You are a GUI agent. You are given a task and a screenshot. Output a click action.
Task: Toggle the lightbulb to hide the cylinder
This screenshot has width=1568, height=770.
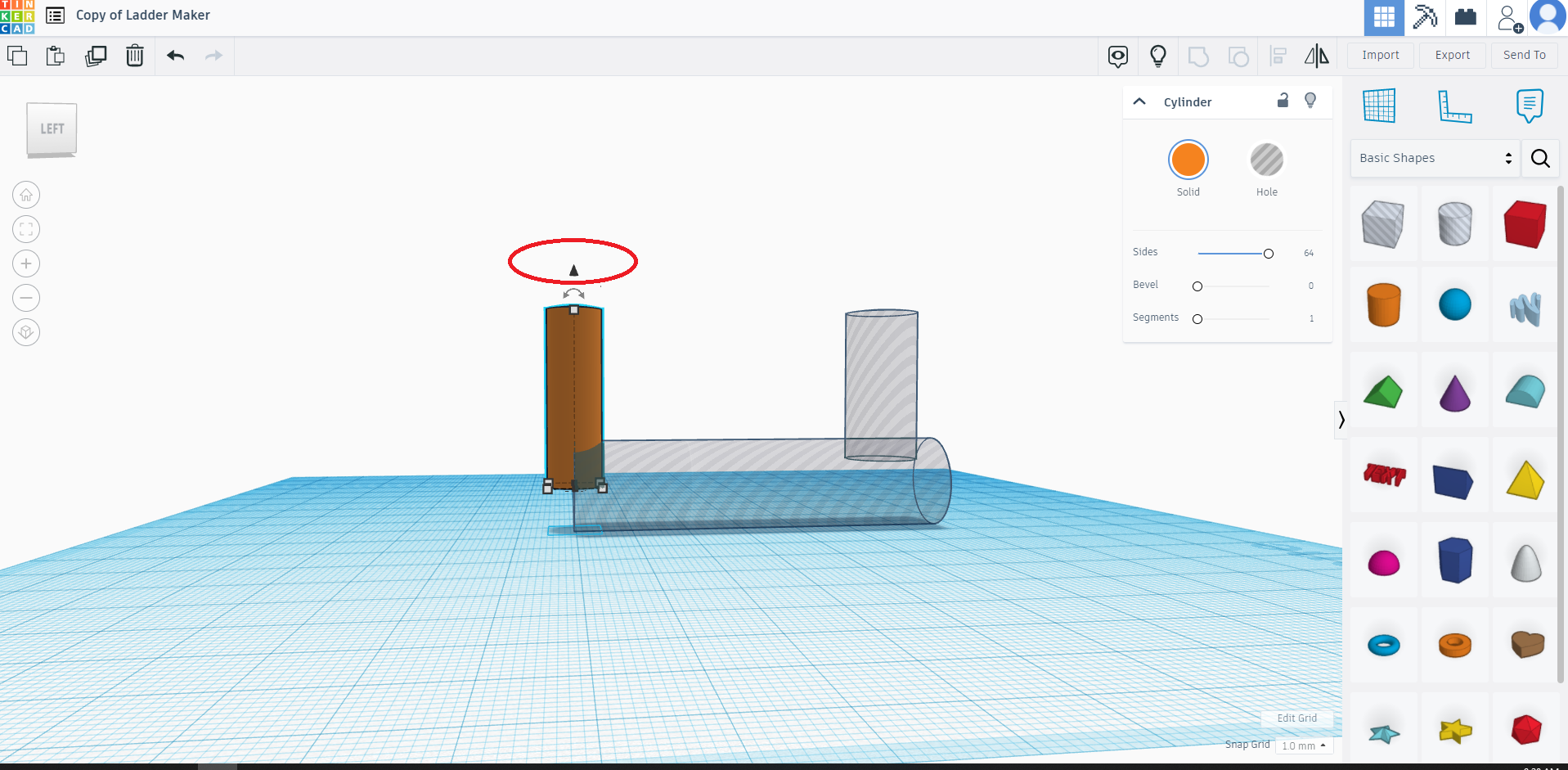coord(1310,100)
